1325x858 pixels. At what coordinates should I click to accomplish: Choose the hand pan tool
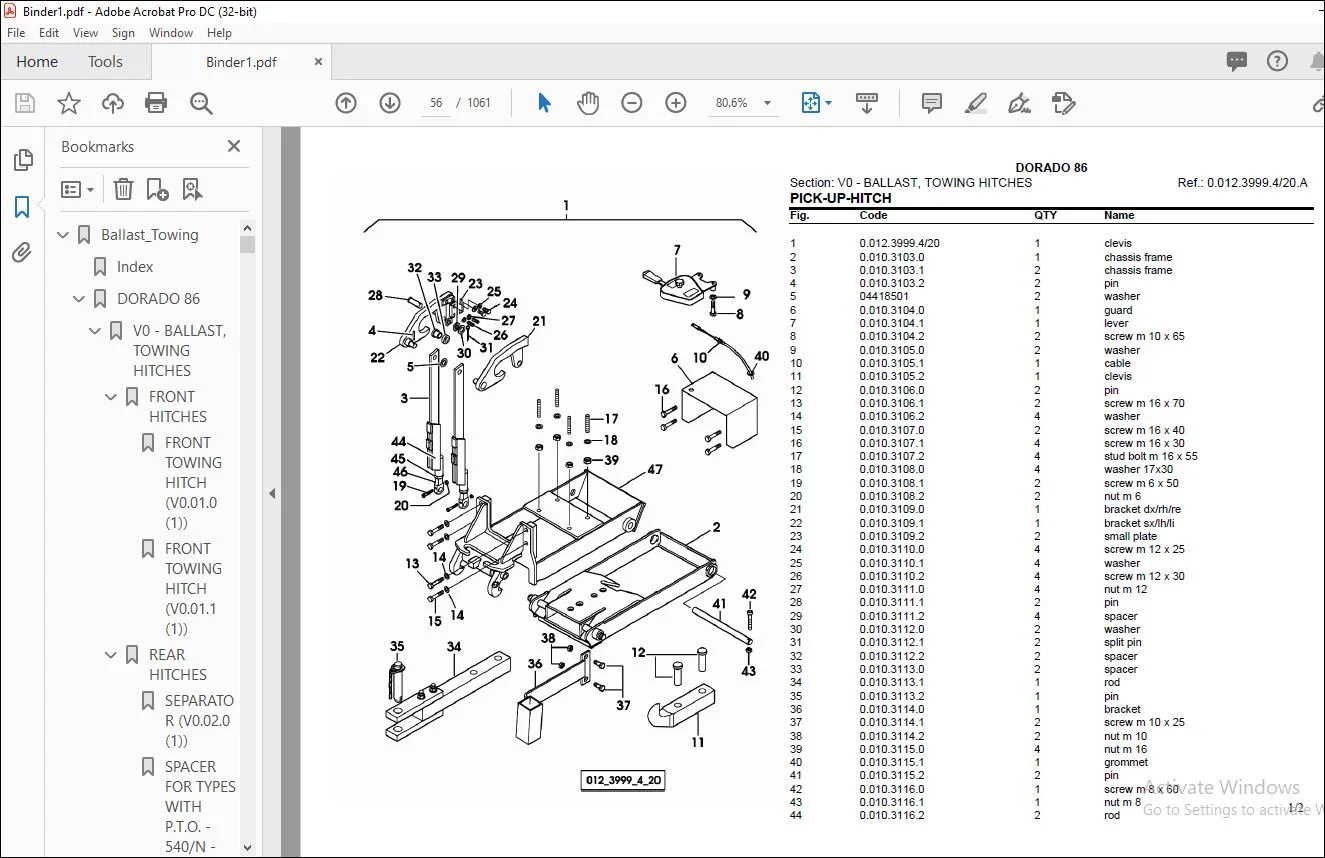pyautogui.click(x=588, y=103)
